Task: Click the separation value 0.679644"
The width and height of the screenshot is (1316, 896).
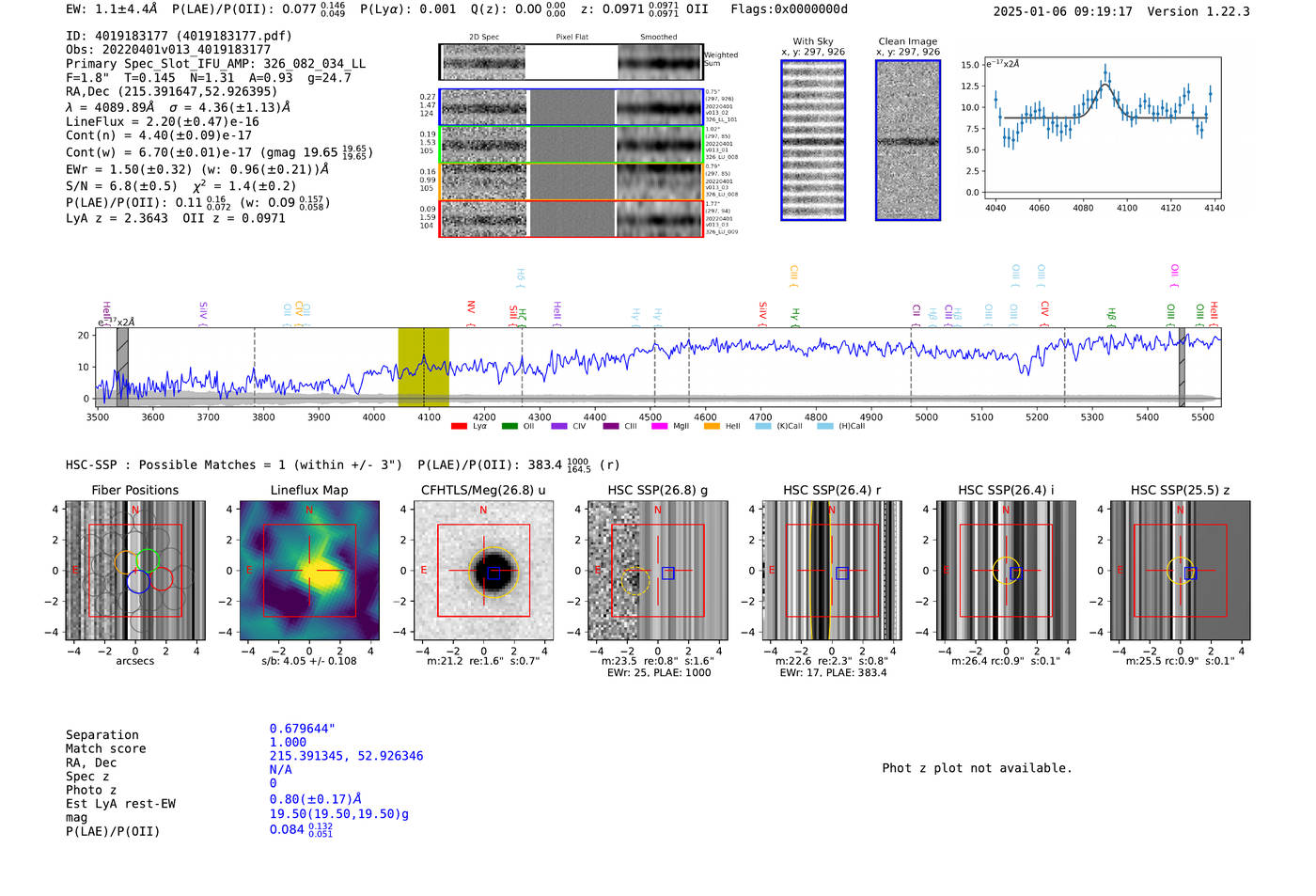Action: tap(303, 729)
